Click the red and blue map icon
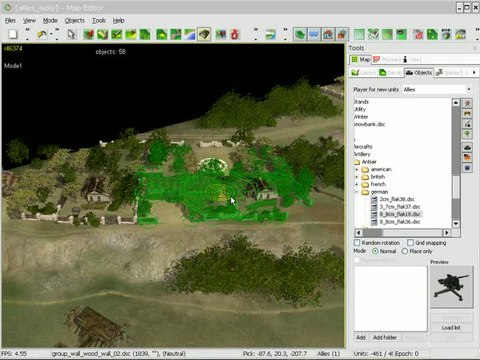This screenshot has height=360, width=480. 221,34
